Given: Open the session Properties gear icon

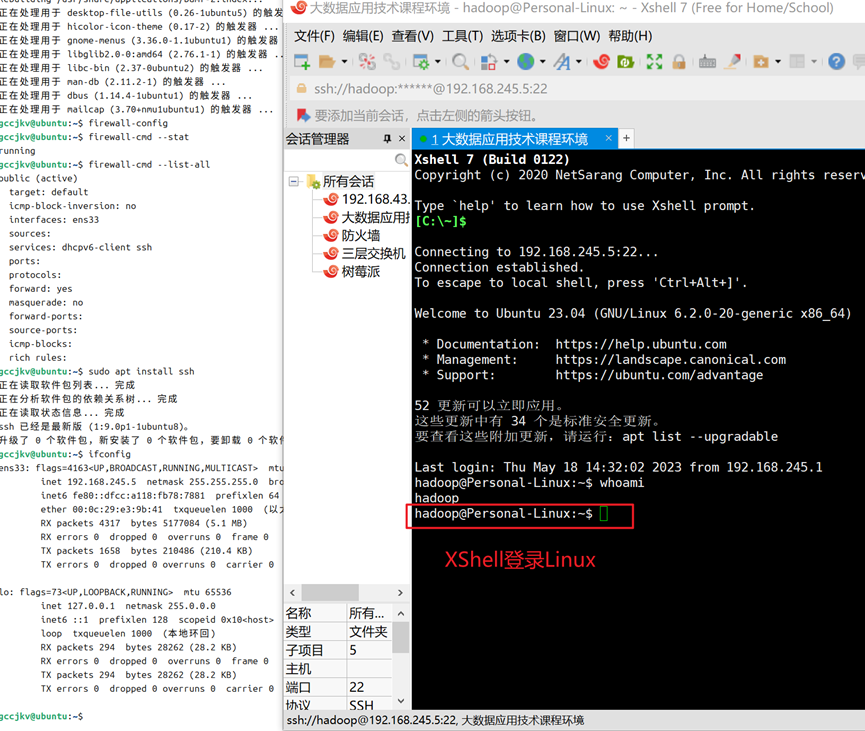Looking at the screenshot, I should tap(421, 62).
